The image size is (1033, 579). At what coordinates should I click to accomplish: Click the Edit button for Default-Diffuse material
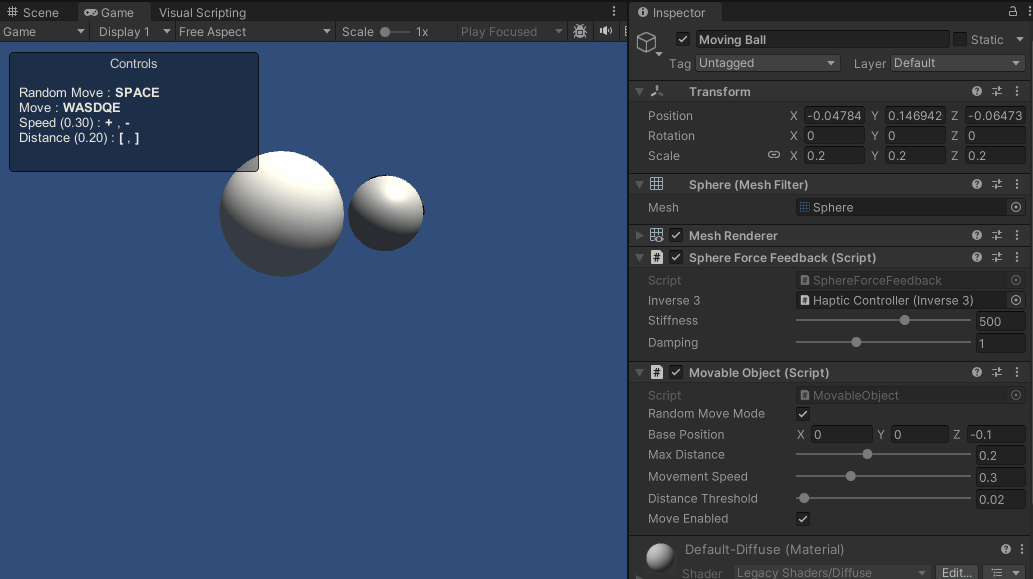click(x=956, y=572)
